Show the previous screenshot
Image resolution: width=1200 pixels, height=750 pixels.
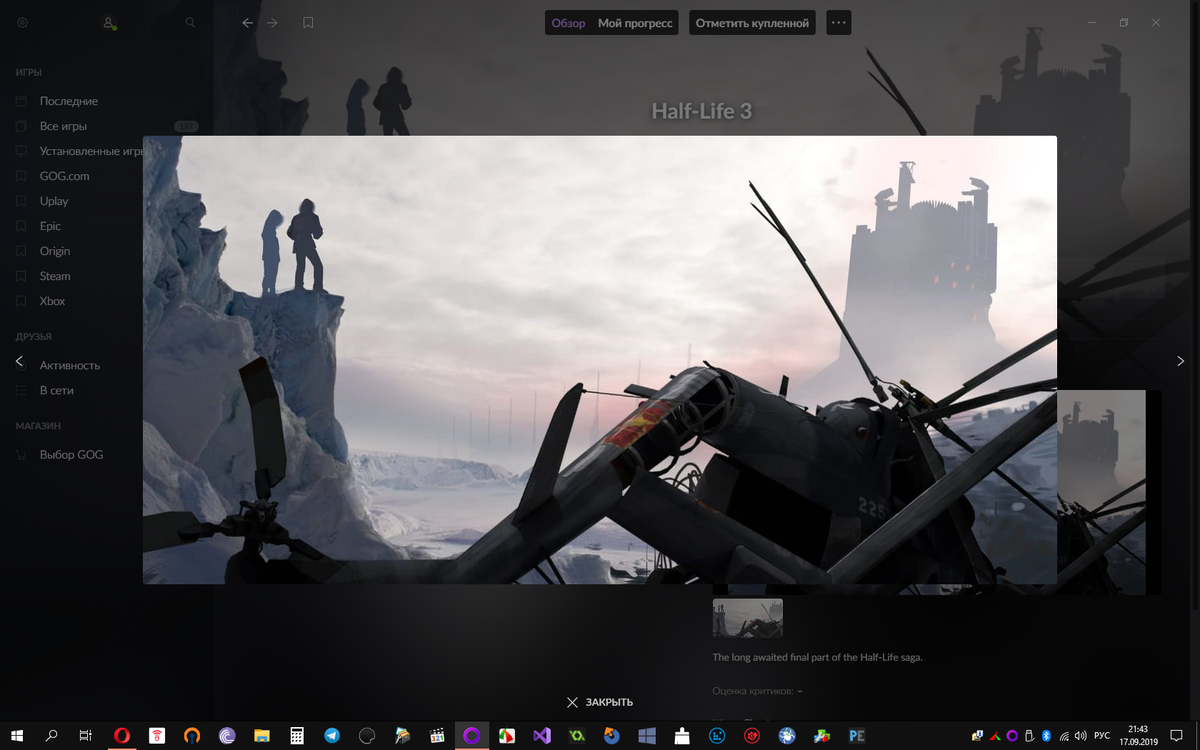pyautogui.click(x=19, y=361)
